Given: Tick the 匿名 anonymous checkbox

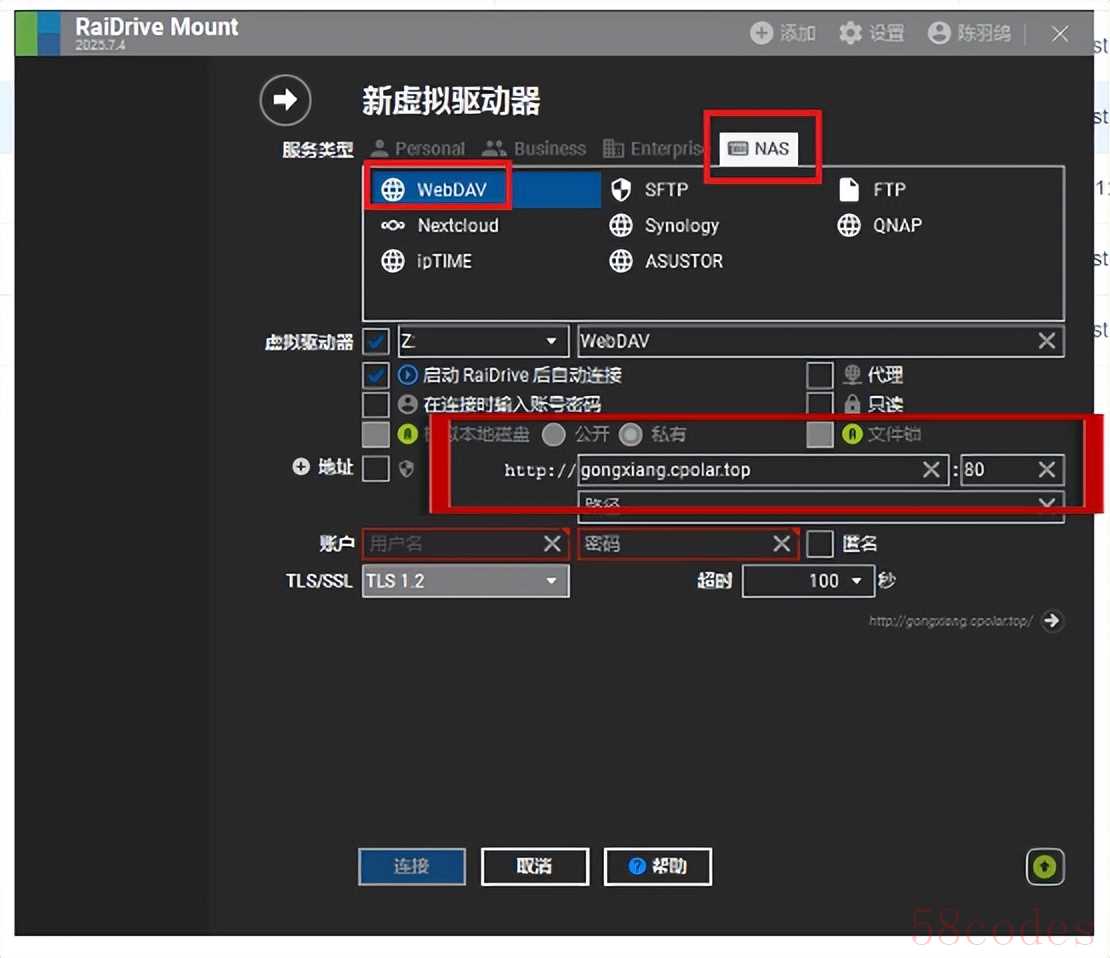Looking at the screenshot, I should 820,544.
